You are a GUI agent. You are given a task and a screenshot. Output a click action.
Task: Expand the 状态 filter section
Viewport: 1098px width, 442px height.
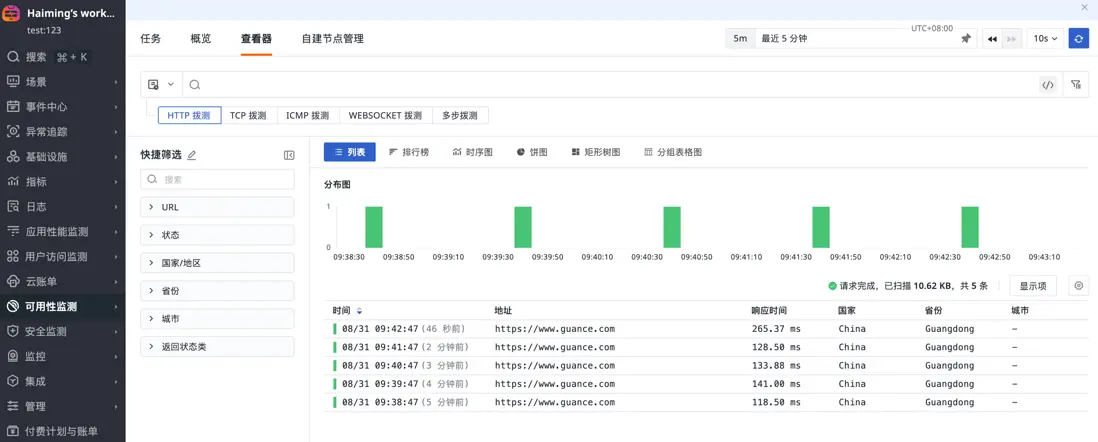(217, 235)
